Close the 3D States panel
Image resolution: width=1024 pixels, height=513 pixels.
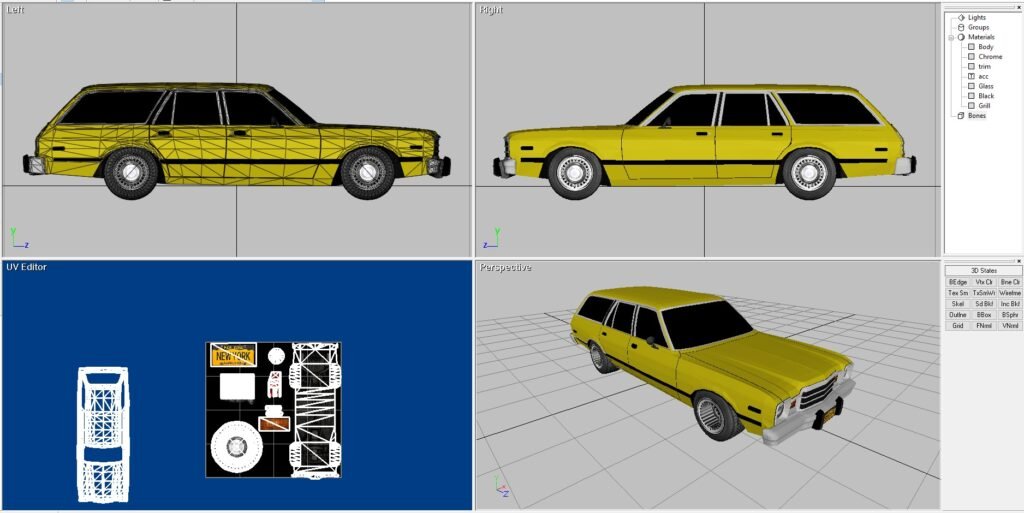click(1019, 261)
